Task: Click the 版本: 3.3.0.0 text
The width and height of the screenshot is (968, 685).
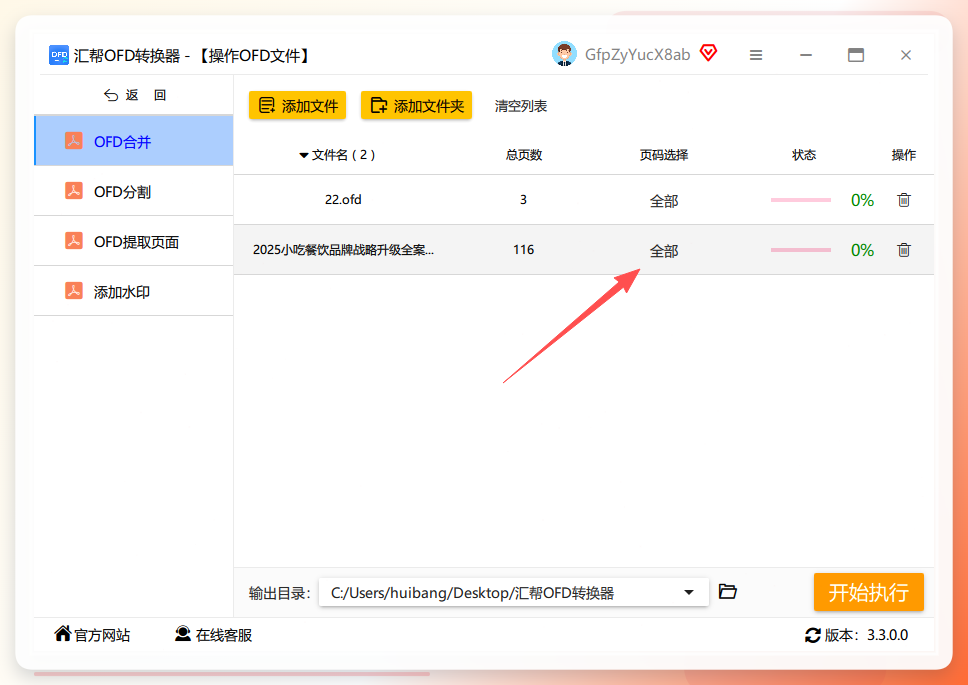Action: pyautogui.click(x=866, y=635)
